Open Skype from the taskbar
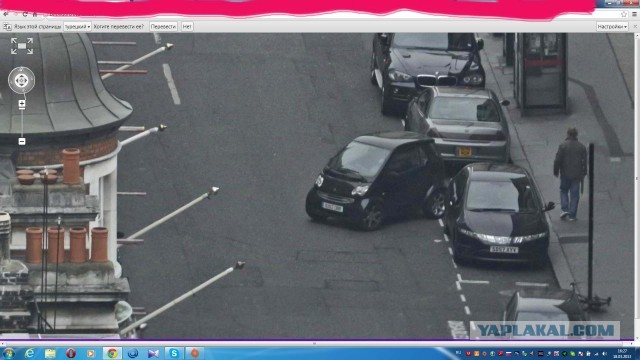 (x=174, y=353)
